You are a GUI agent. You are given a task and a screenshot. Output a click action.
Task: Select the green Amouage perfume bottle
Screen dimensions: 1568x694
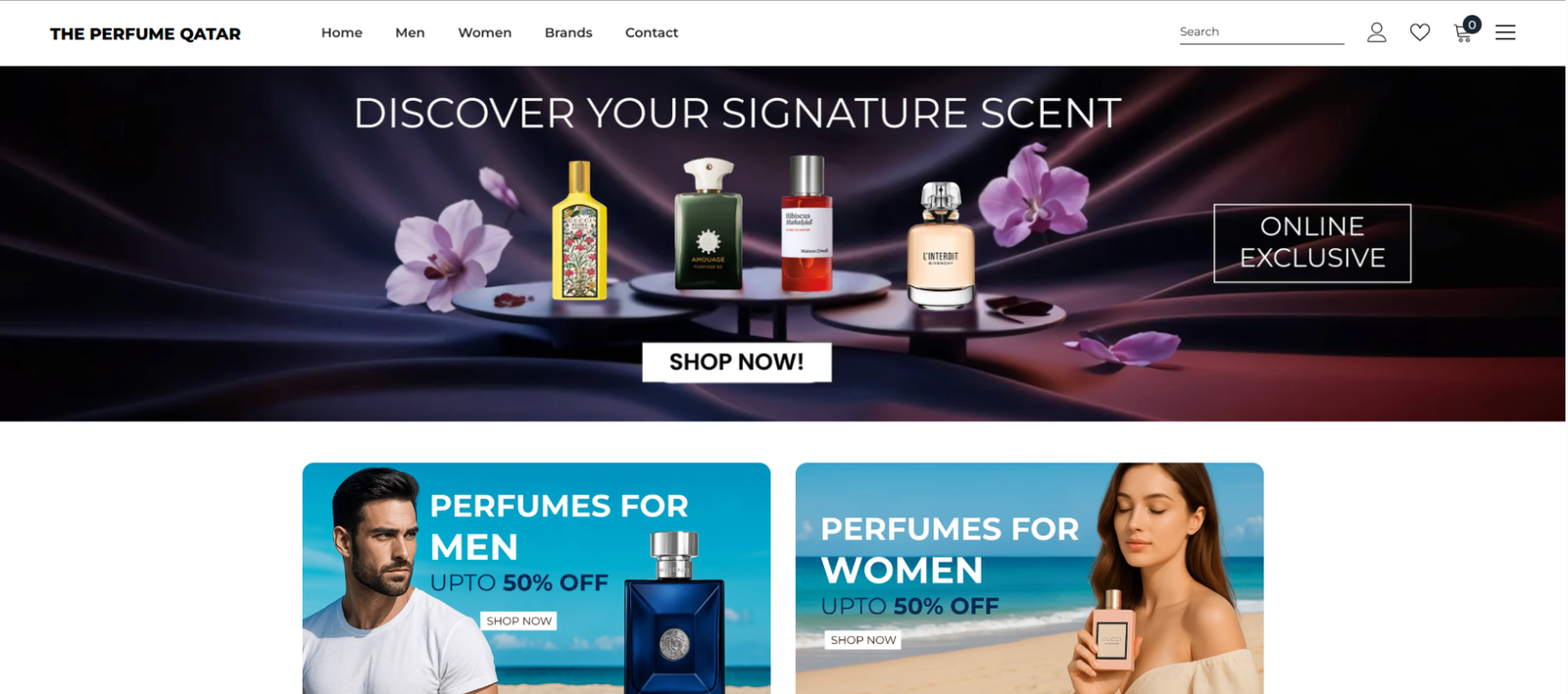tap(709, 225)
